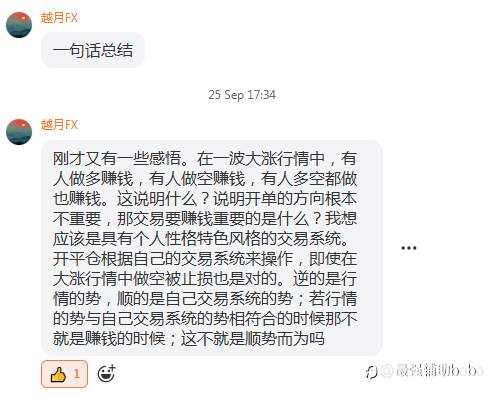Image resolution: width=490 pixels, height=400 pixels.
Task: Open the avatar beside the long 17:34 message
Action: pos(19,132)
